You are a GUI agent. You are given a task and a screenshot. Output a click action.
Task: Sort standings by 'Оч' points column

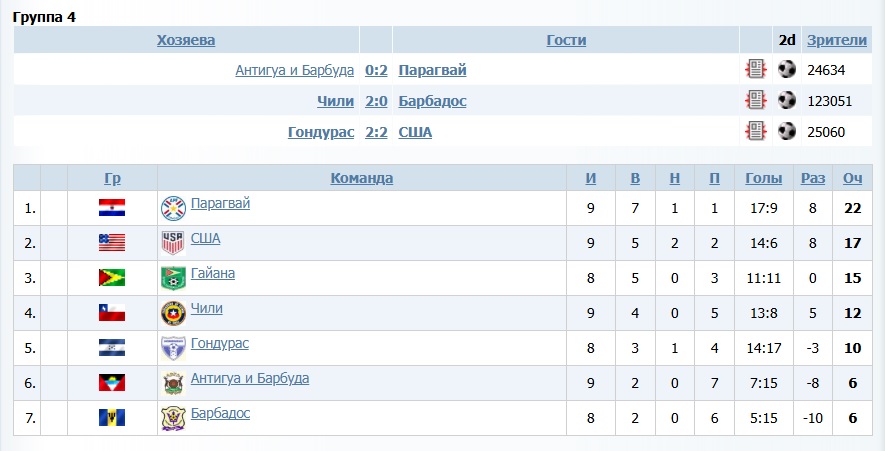(852, 178)
